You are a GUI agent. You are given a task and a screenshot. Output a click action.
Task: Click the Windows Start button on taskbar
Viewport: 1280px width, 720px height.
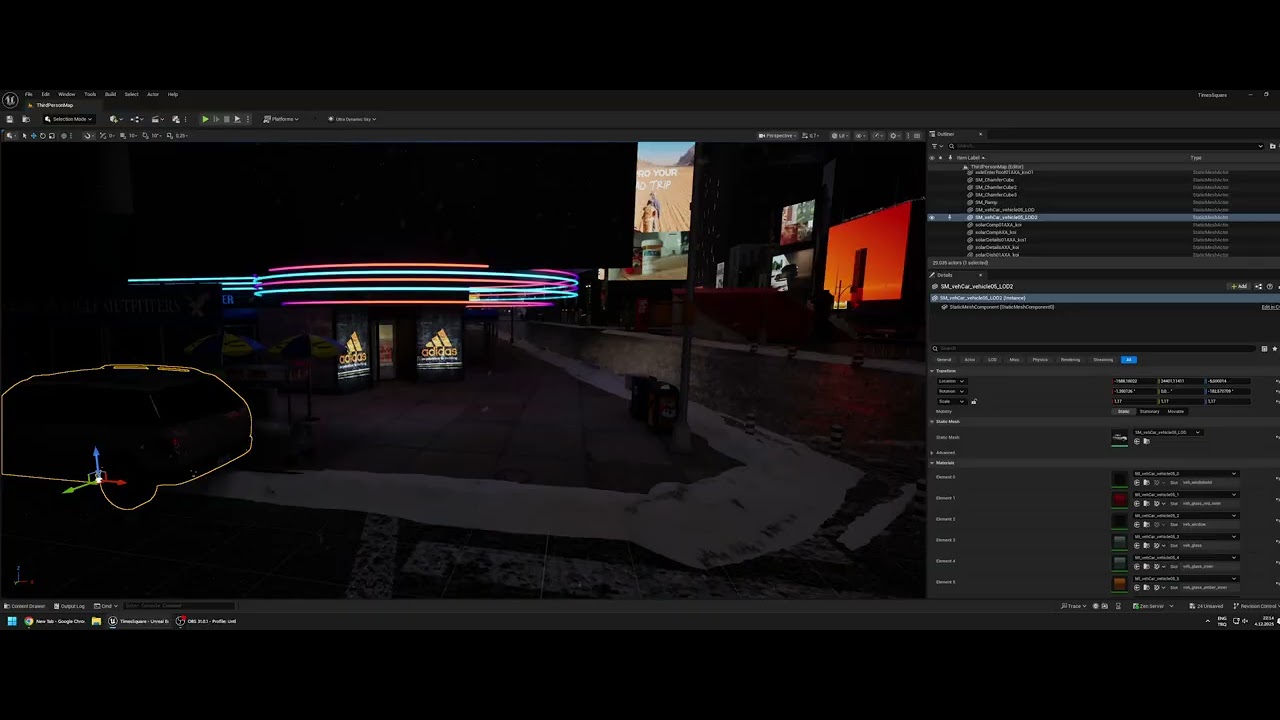(x=11, y=621)
